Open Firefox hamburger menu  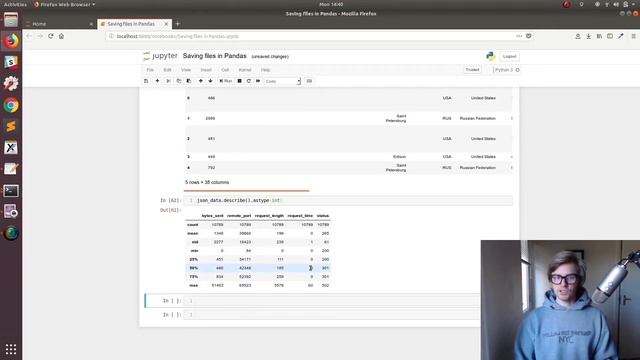(x=633, y=36)
